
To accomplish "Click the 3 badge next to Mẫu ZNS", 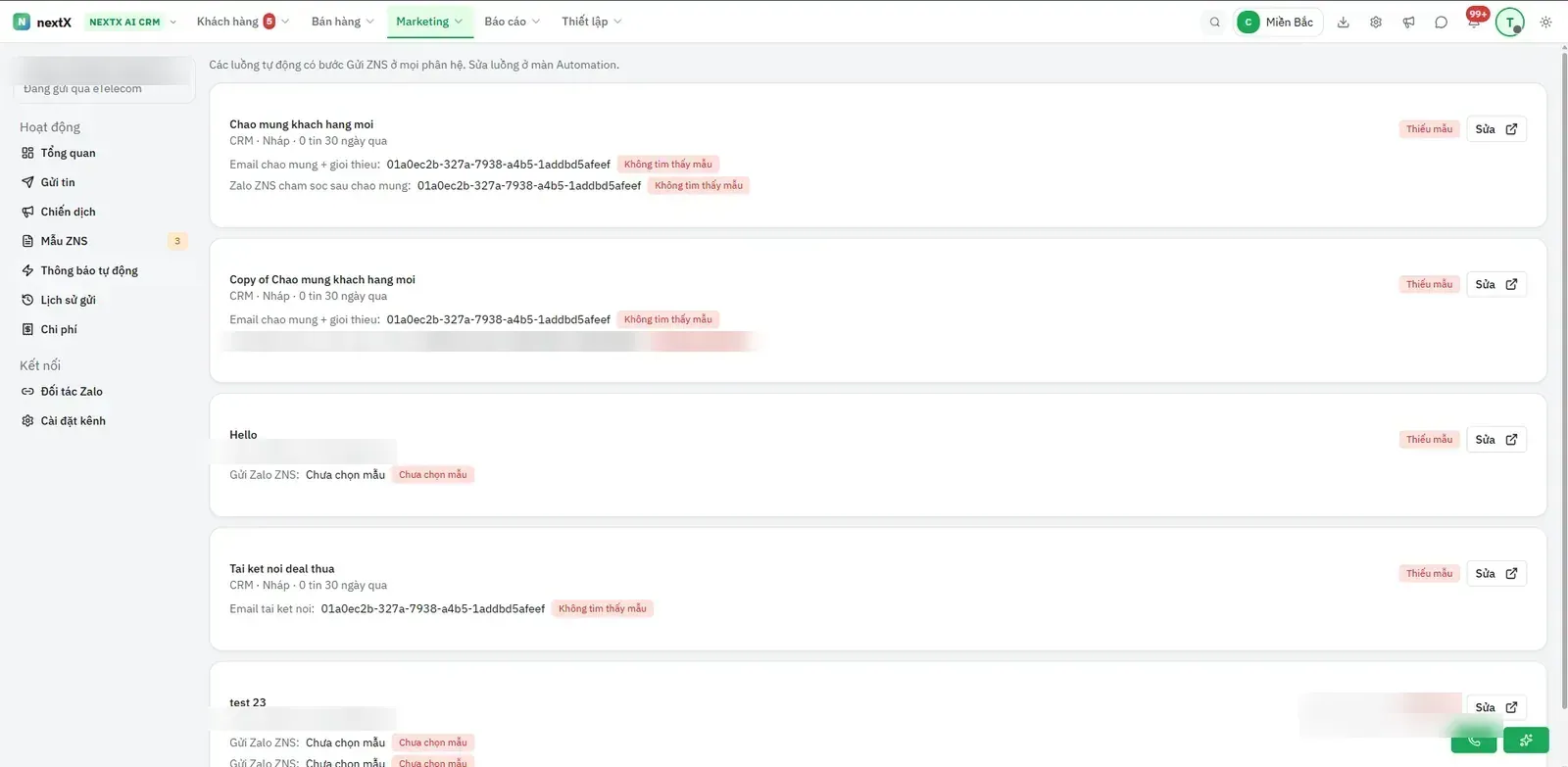I will pyautogui.click(x=177, y=241).
